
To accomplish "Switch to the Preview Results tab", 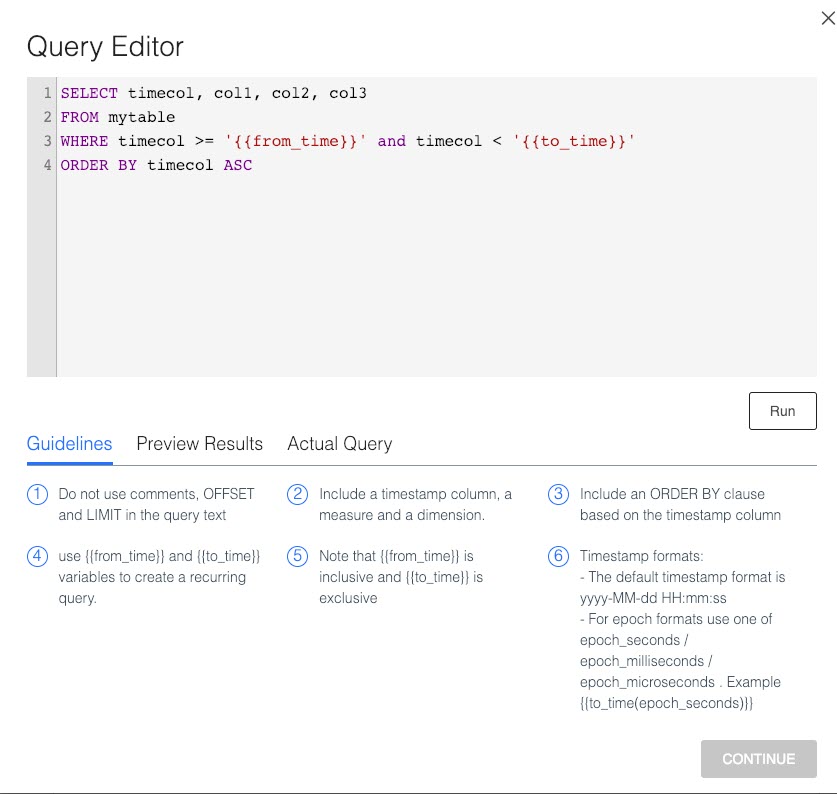I will (x=199, y=444).
